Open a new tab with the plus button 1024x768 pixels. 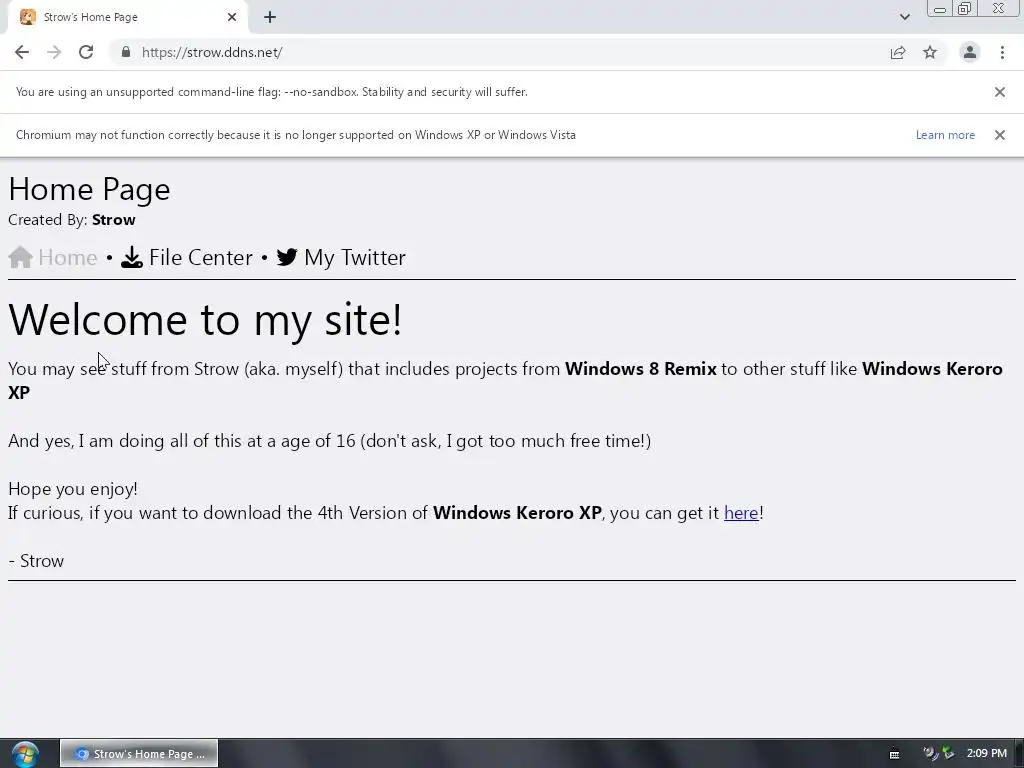coord(270,17)
